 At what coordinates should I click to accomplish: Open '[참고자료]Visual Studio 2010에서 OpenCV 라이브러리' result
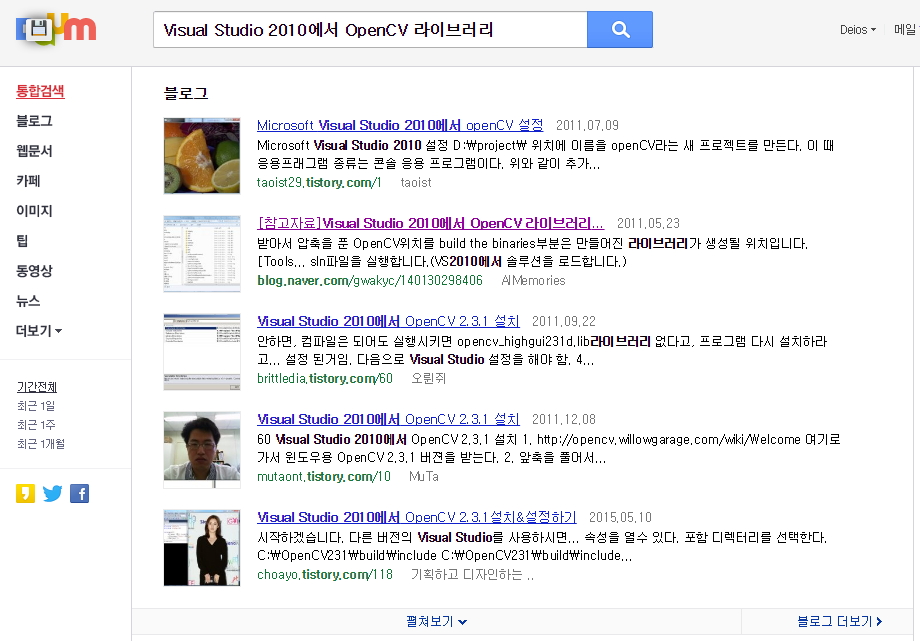click(x=431, y=223)
